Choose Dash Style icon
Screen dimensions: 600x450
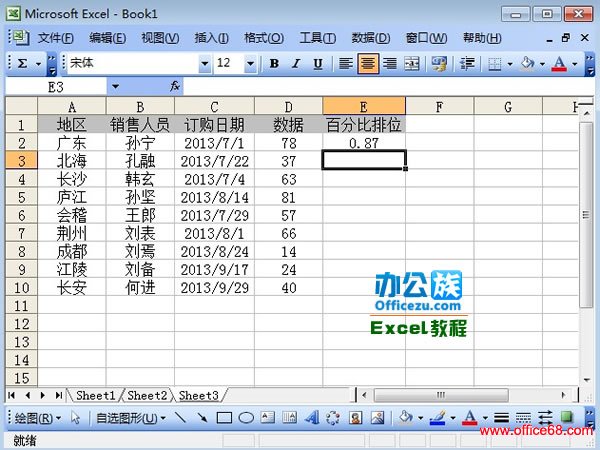point(523,418)
